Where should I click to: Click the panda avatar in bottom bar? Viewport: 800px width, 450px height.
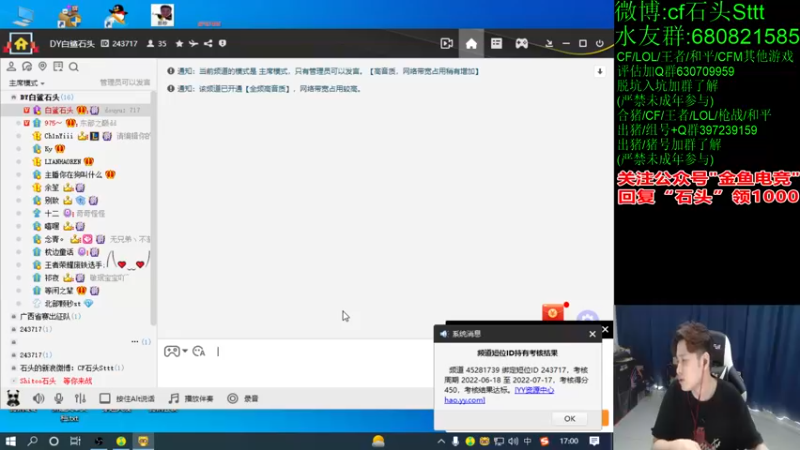coord(13,398)
